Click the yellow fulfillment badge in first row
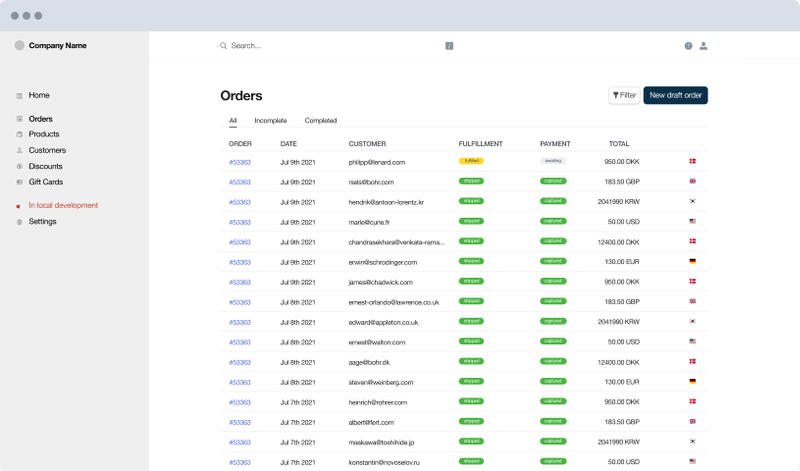 471,161
